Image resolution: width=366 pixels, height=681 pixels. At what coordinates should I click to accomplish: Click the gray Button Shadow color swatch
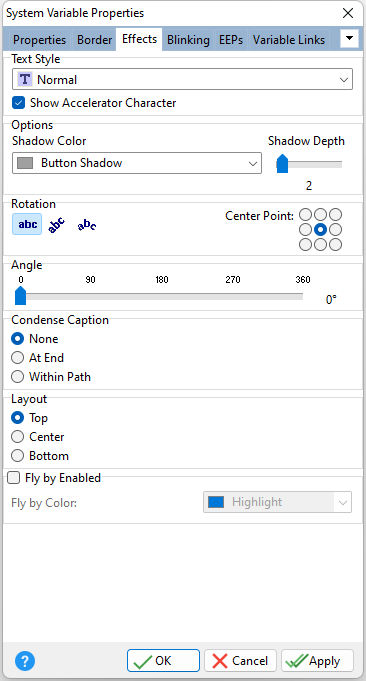(25, 163)
